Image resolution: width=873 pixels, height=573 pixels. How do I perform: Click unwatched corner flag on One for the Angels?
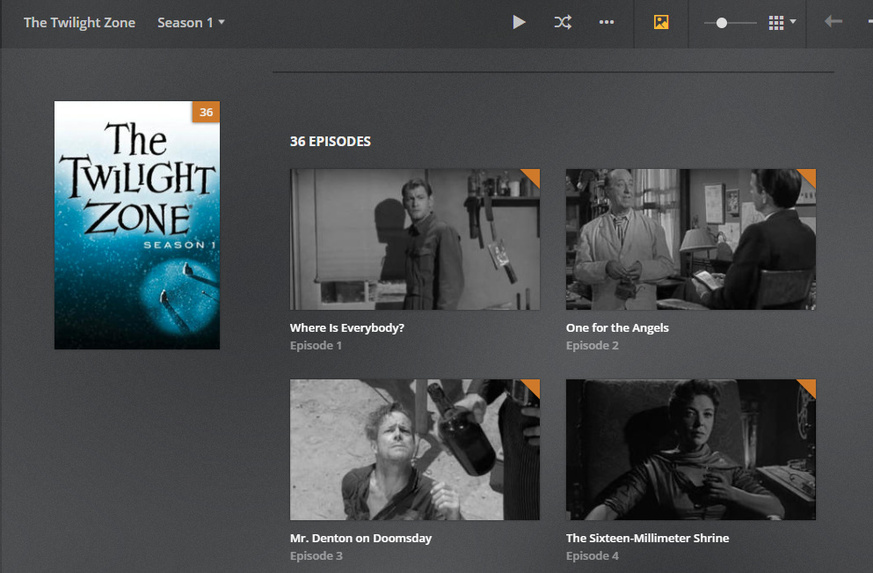808,176
